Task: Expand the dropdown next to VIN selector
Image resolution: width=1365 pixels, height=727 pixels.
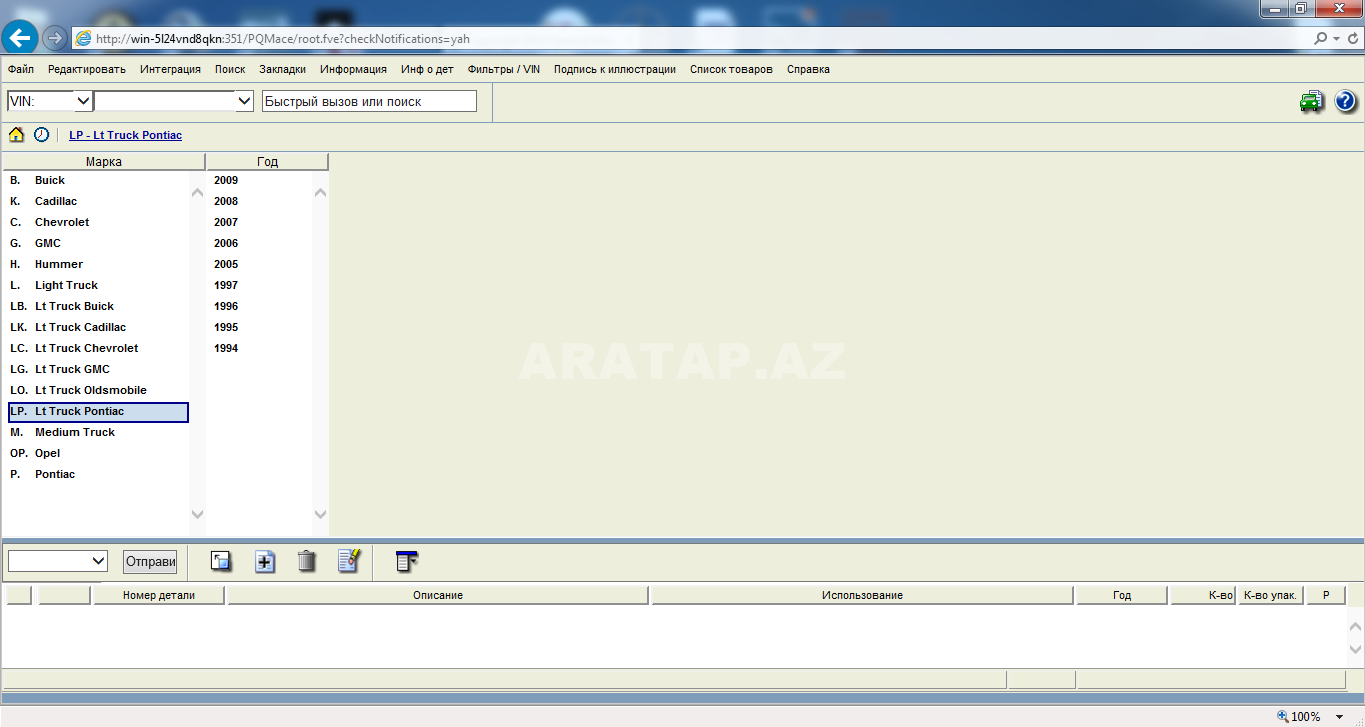Action: (244, 101)
